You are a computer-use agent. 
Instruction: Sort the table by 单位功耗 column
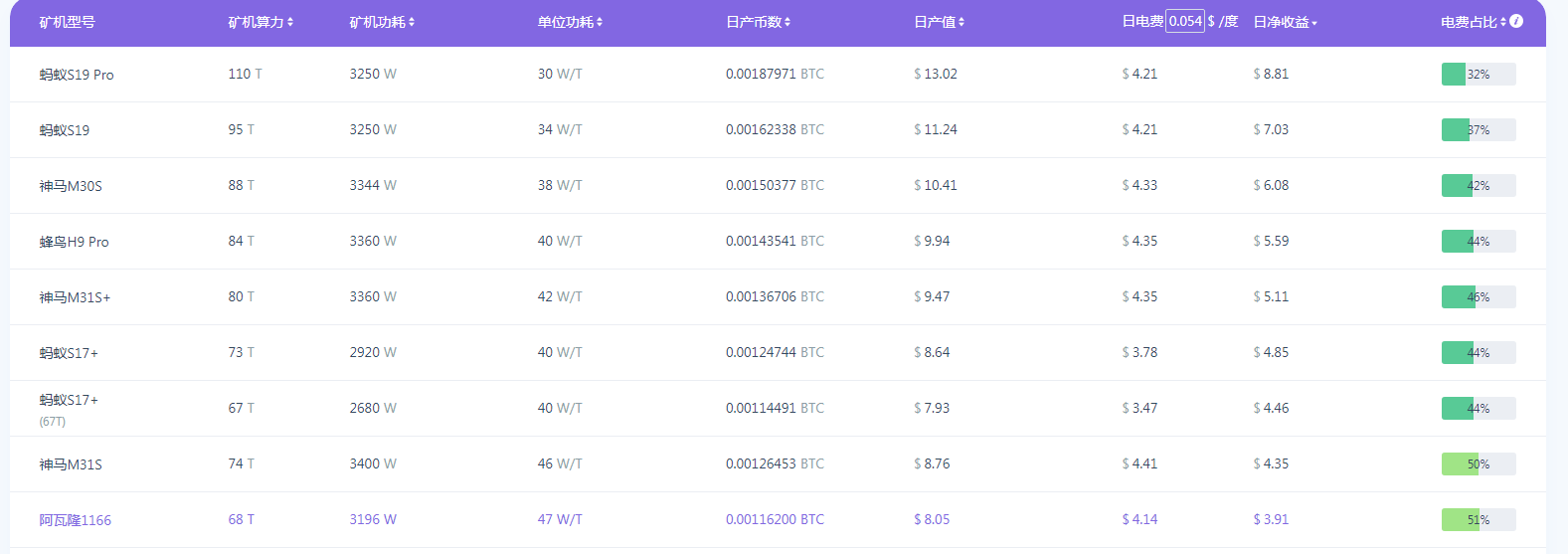pyautogui.click(x=570, y=22)
